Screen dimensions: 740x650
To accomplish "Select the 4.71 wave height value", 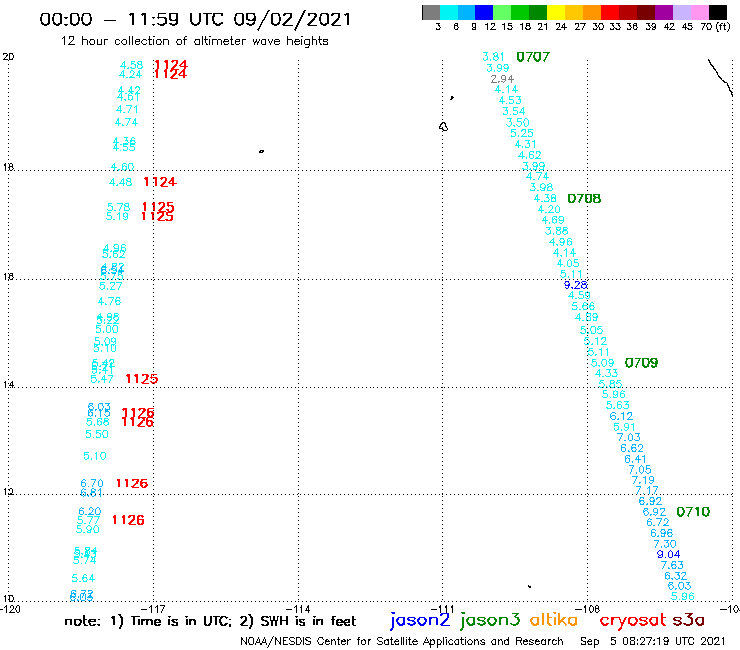I will (x=127, y=110).
